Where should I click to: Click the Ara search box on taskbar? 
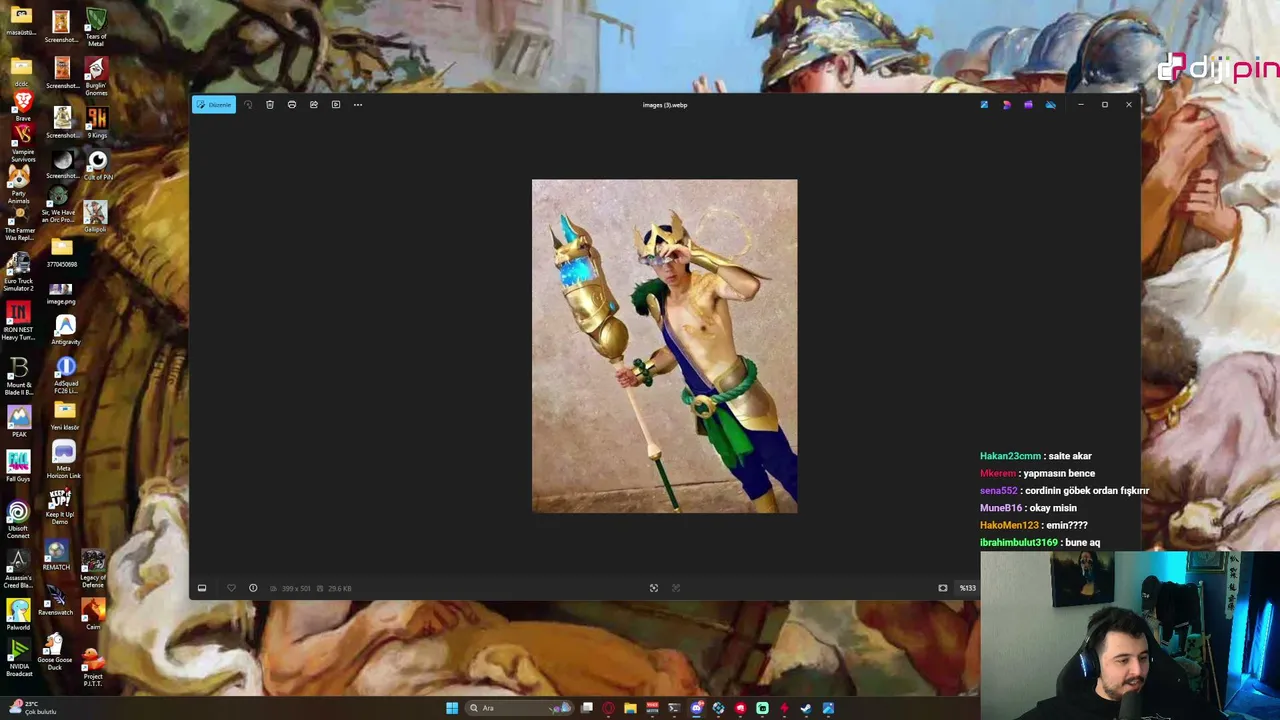point(520,708)
